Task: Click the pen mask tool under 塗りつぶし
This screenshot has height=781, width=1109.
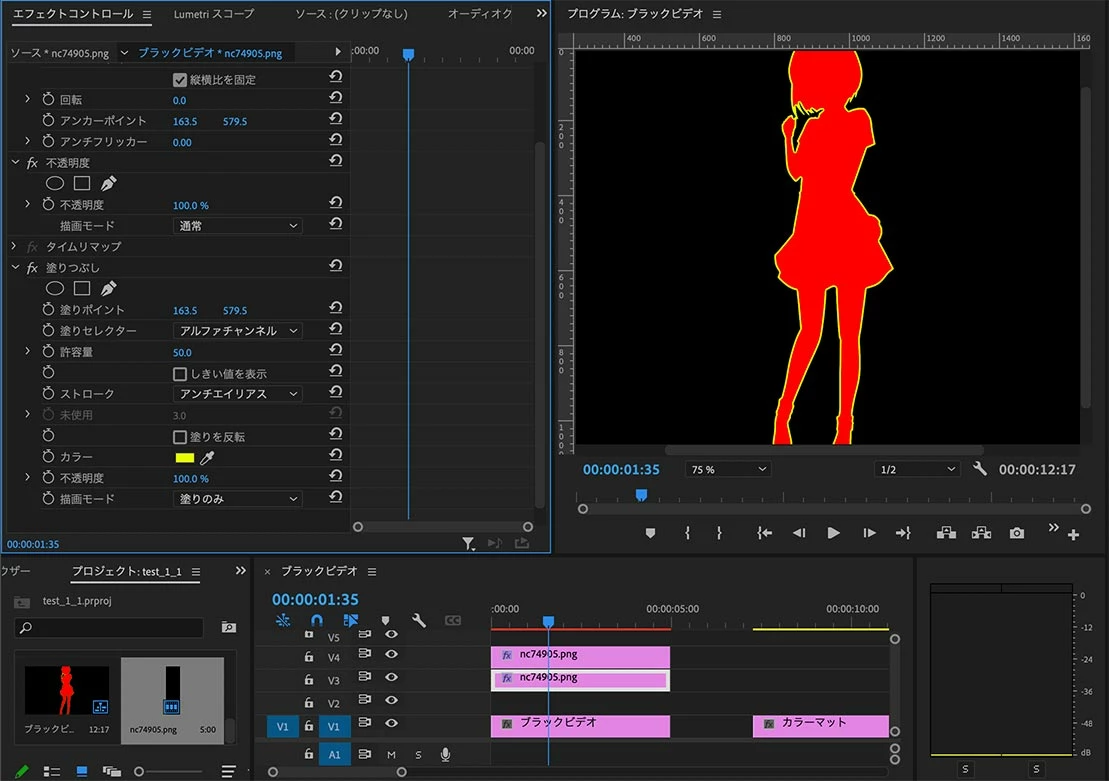Action: 108,288
